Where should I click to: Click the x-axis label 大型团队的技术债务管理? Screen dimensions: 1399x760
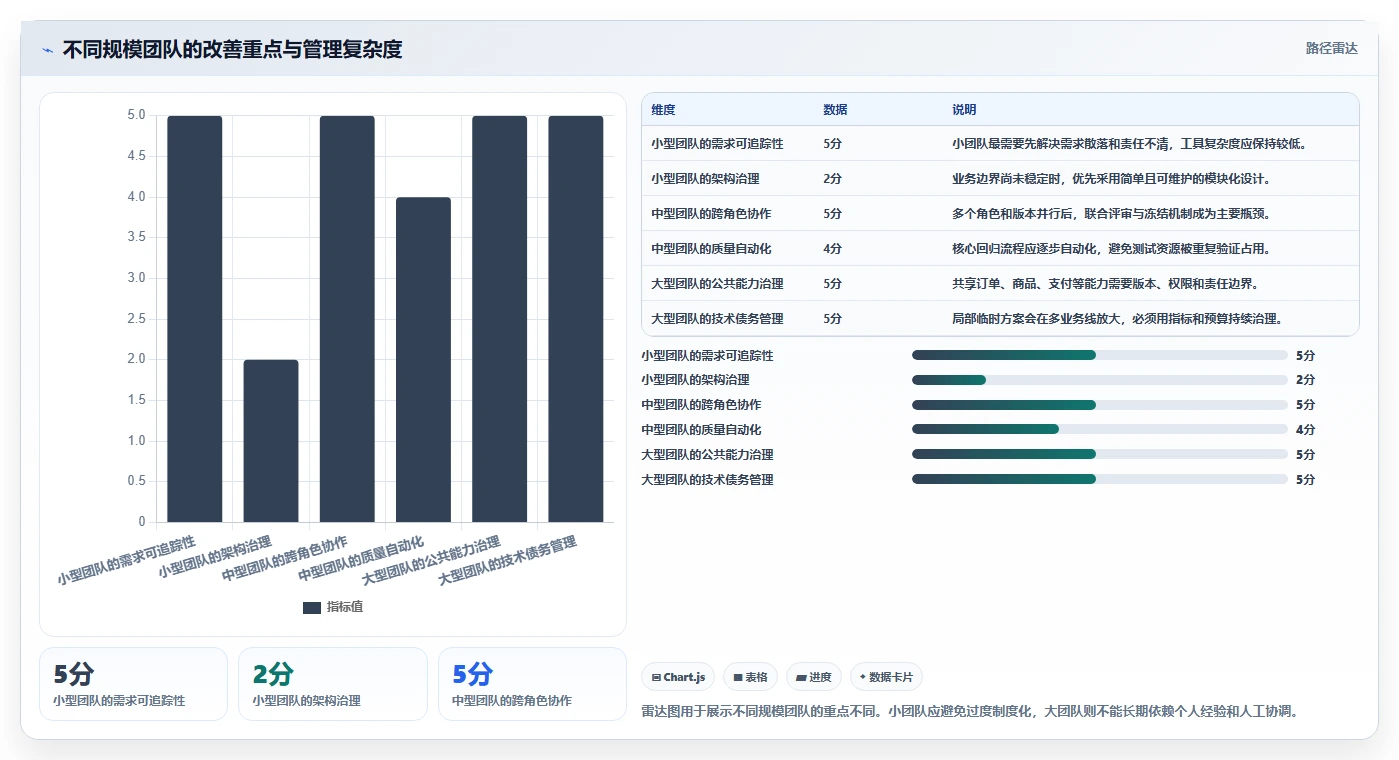(x=508, y=561)
